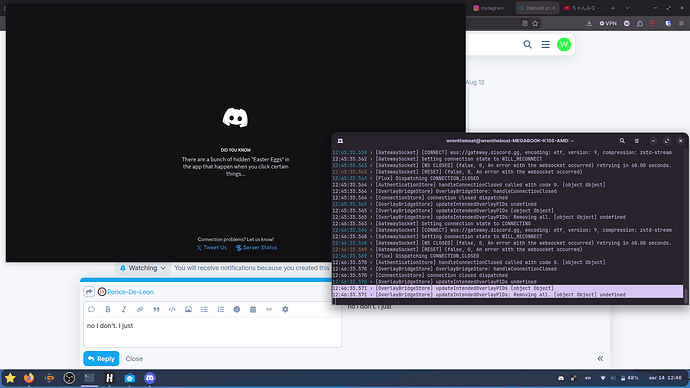690x388 pixels.
Task: Bookmark this page with the star icon
Action: (535, 23)
